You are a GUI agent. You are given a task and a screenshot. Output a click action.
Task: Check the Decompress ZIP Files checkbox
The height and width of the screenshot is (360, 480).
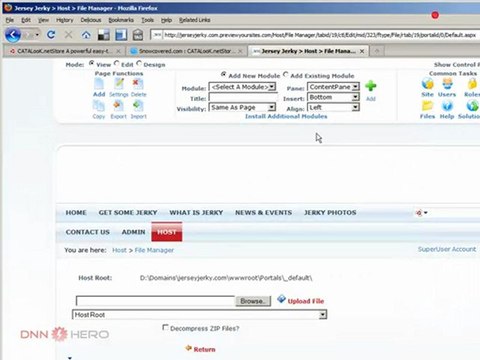pos(165,327)
